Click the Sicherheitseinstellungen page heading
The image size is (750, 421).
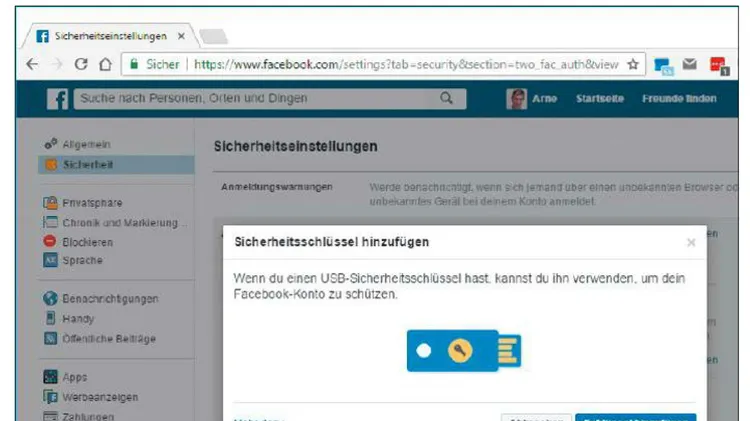pyautogui.click(x=296, y=146)
